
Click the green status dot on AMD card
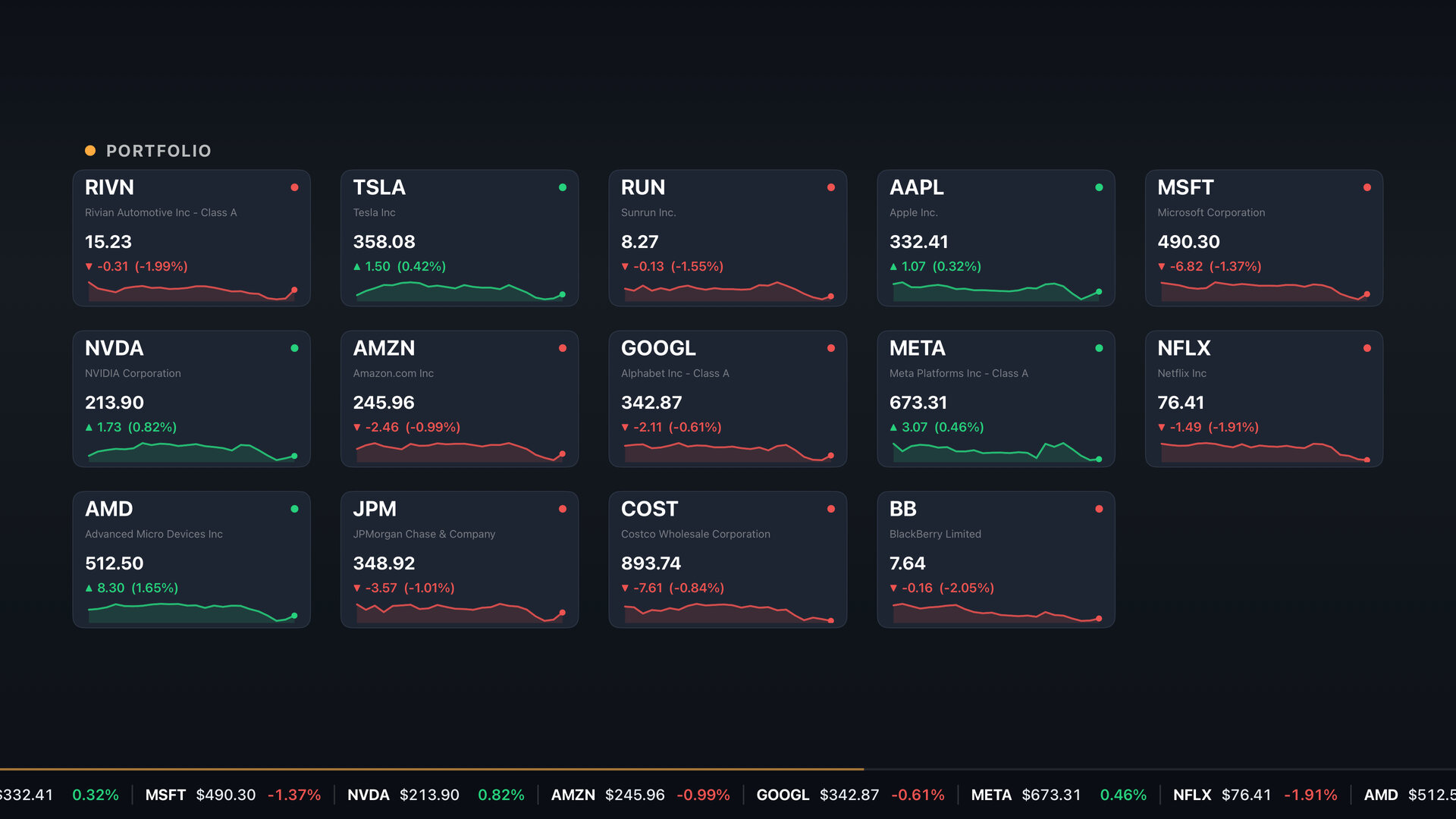[294, 509]
